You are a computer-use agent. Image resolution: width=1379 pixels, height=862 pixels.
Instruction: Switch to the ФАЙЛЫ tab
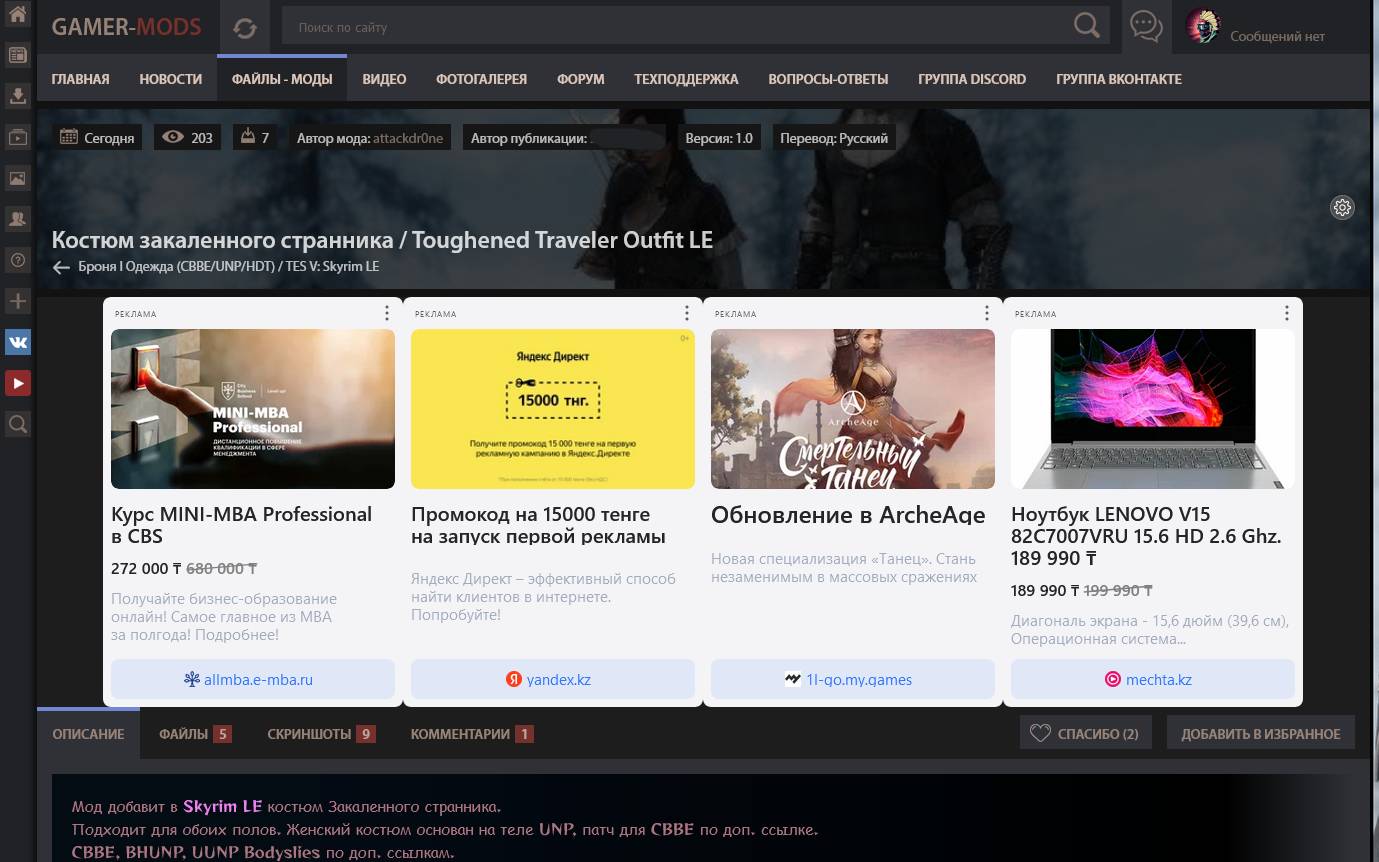[x=195, y=734]
